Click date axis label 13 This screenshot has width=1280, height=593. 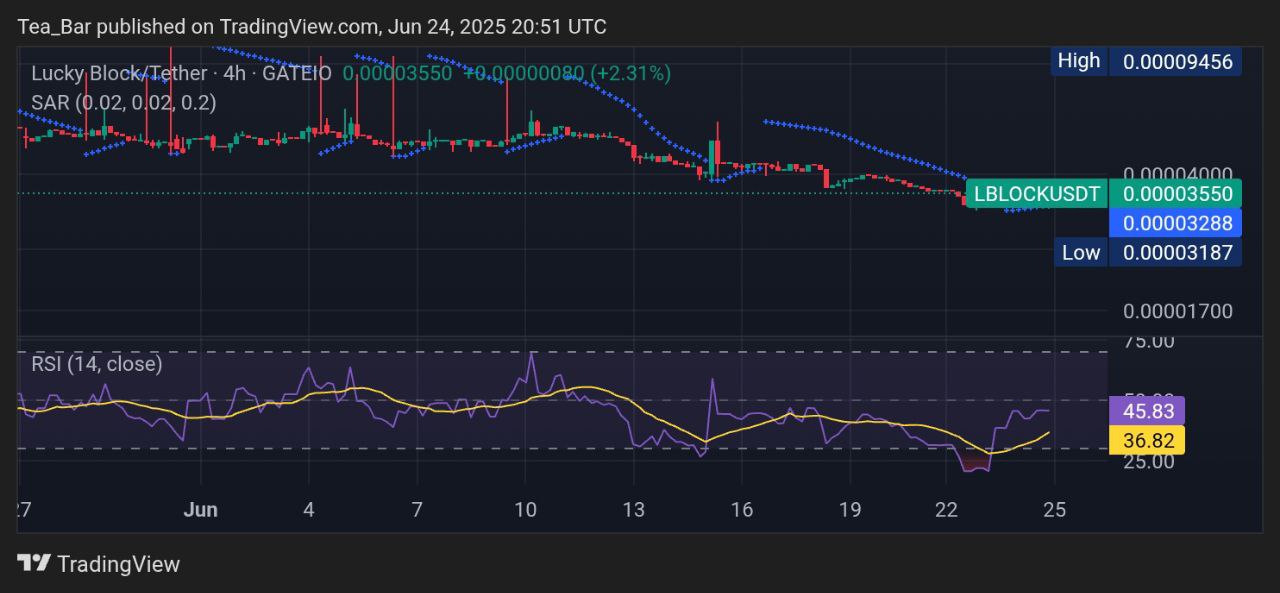tap(633, 510)
